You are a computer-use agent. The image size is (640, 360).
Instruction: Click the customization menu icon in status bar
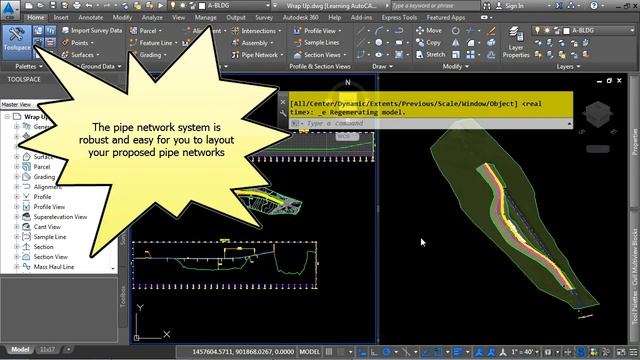click(x=633, y=351)
